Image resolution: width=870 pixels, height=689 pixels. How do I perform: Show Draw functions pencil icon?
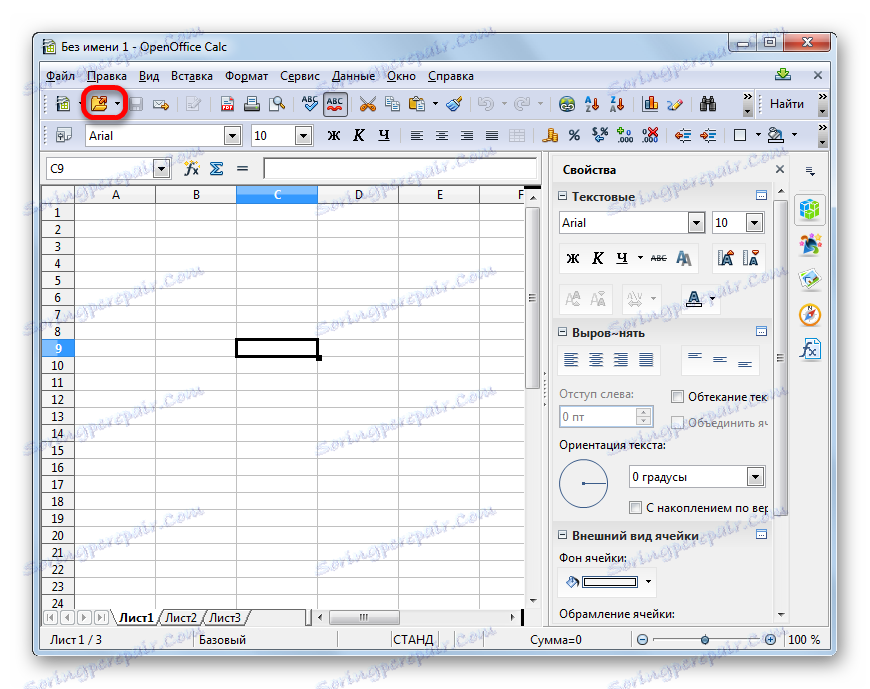tap(675, 104)
